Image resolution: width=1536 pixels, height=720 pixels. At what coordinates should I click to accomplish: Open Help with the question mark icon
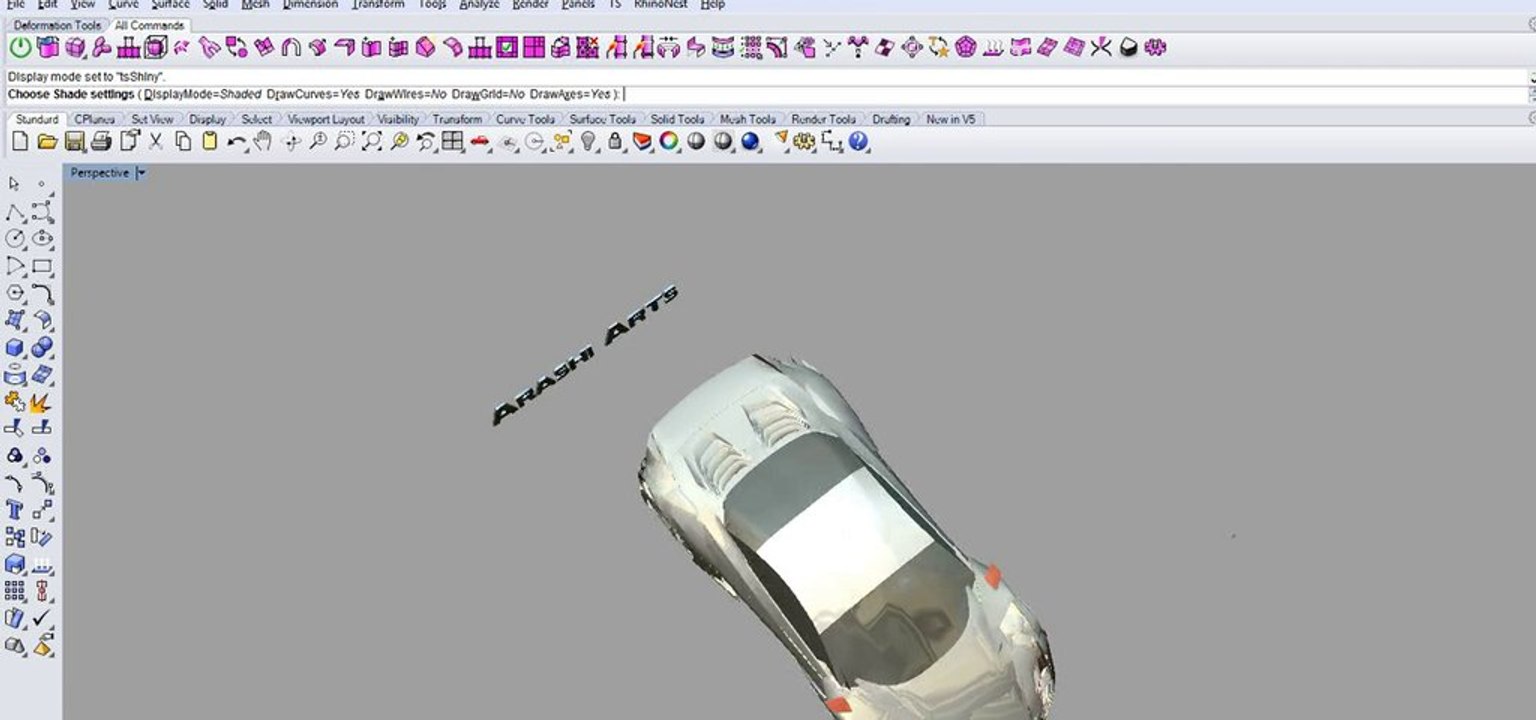858,142
